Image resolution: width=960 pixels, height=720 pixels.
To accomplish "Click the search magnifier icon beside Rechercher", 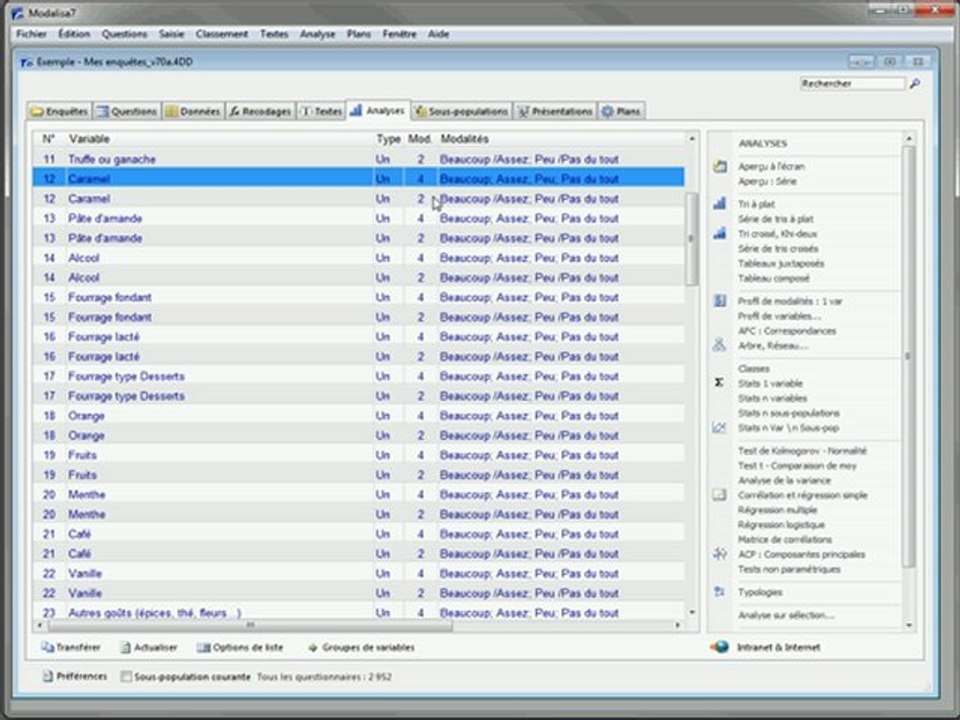I will [x=914, y=84].
